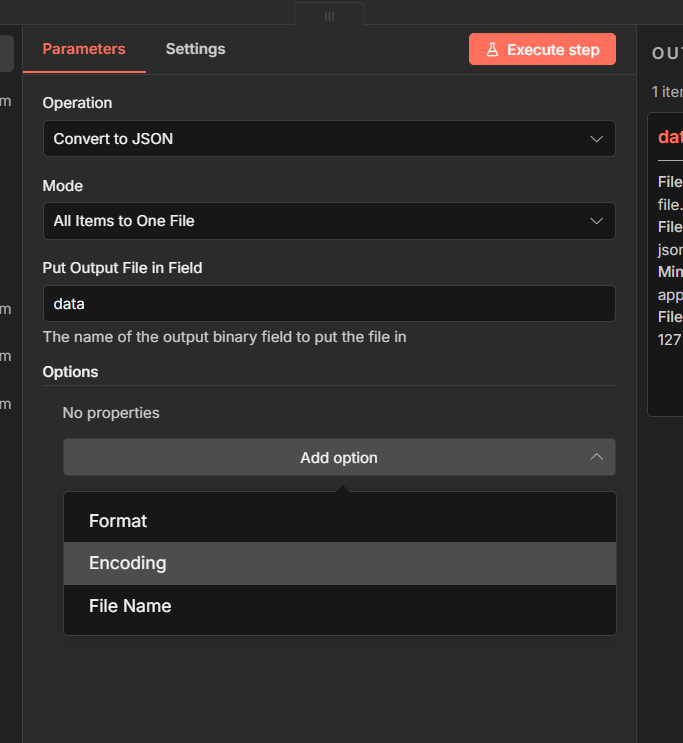
Task: Switch to the Parameters tab
Action: (x=84, y=49)
